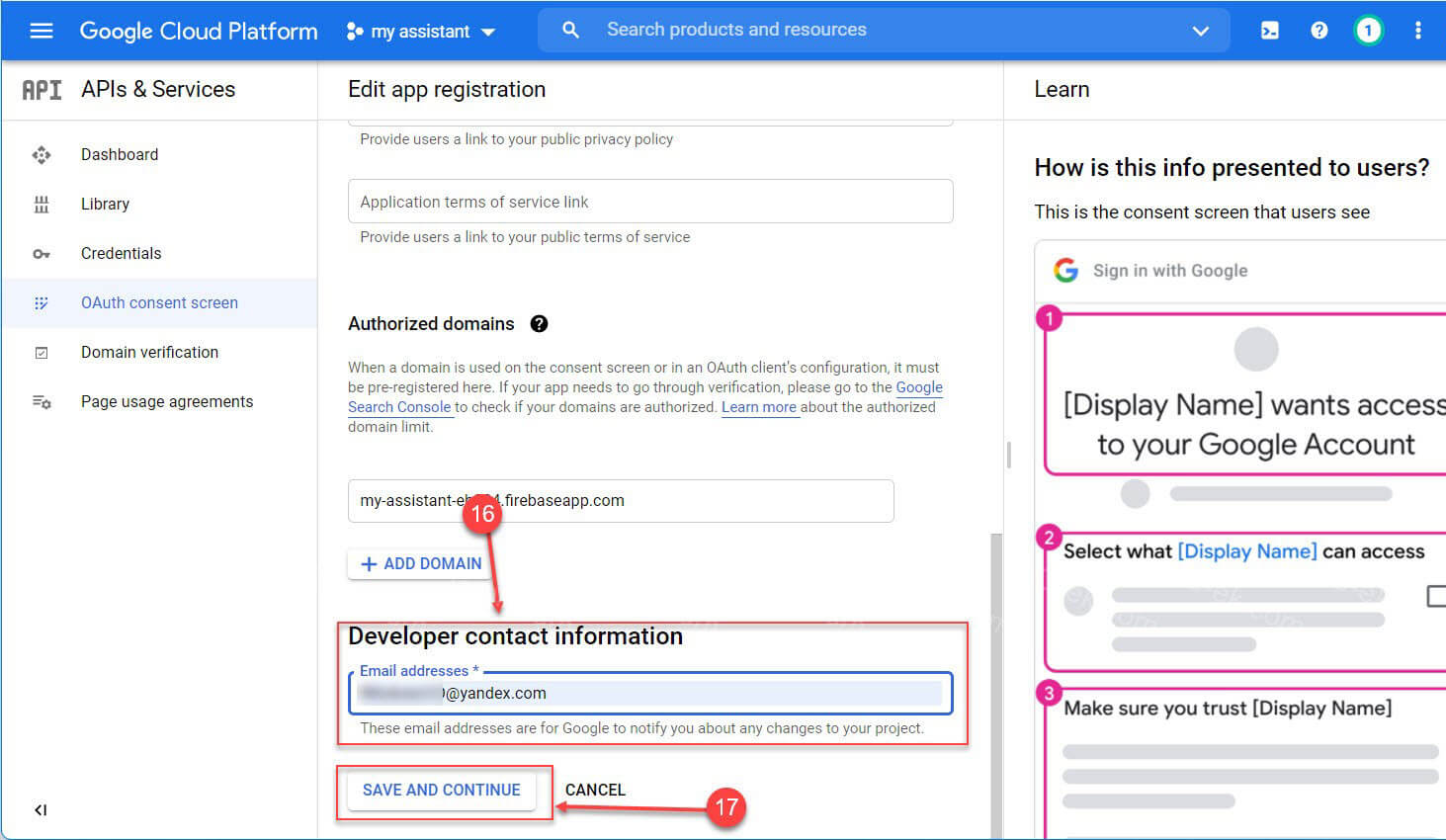Click the help icon beside Authorized domains
This screenshot has width=1446, height=840.
[x=538, y=323]
